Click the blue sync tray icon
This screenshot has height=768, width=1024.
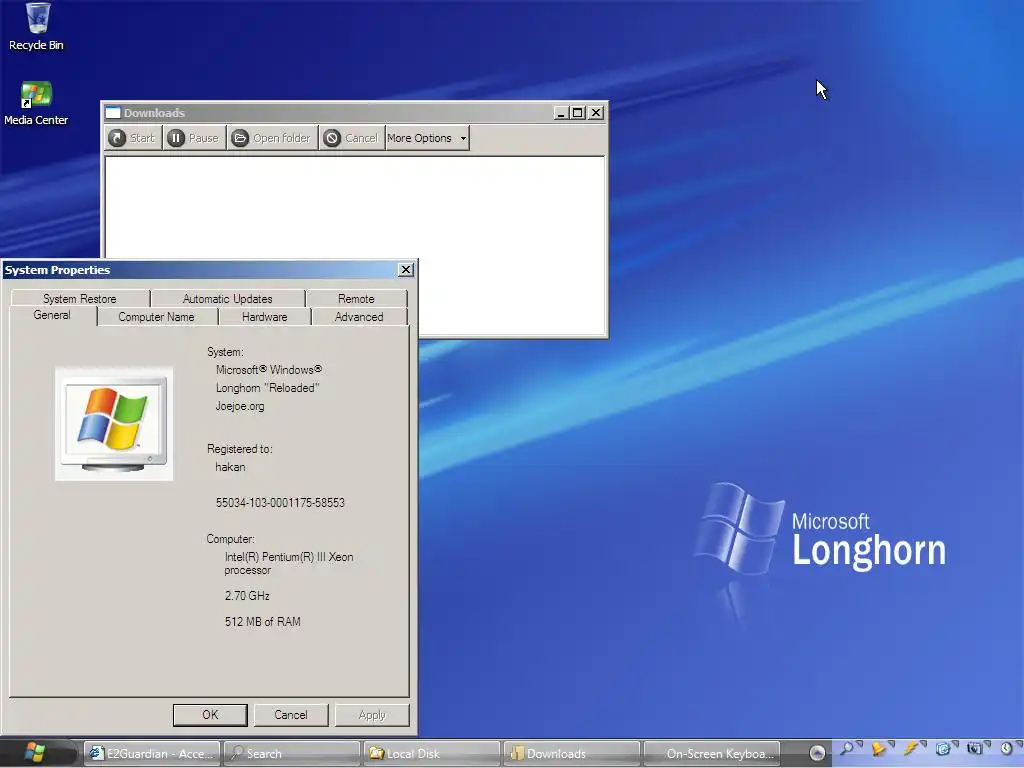pyautogui.click(x=942, y=748)
